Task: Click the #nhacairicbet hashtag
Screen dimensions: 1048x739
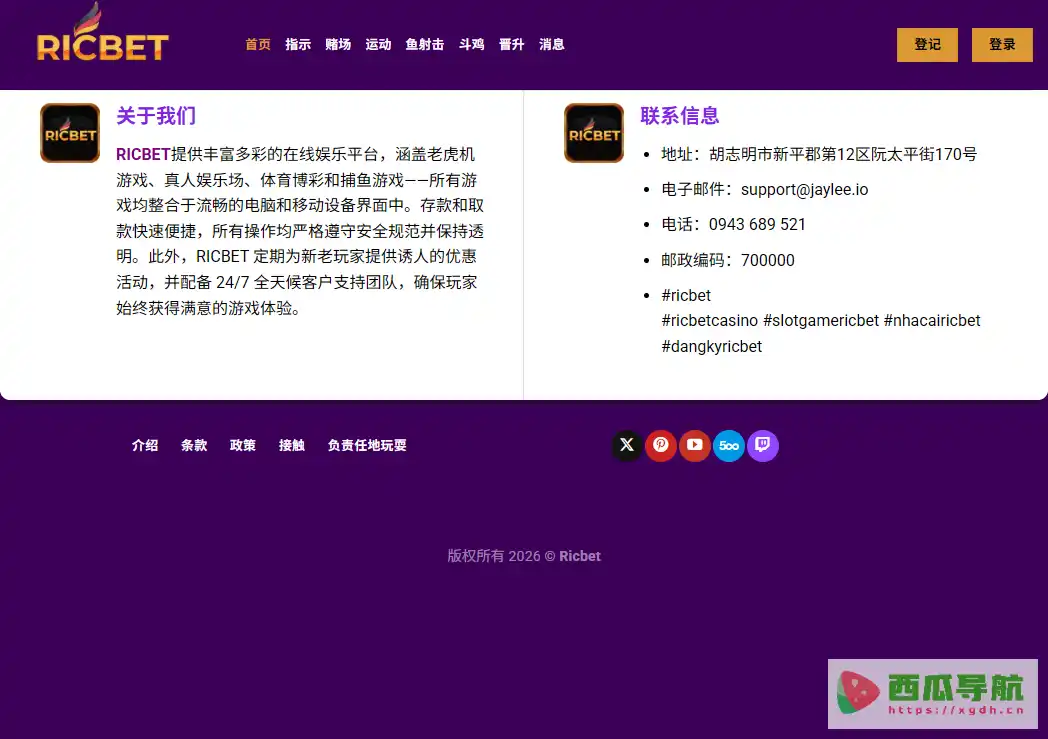Action: (932, 321)
